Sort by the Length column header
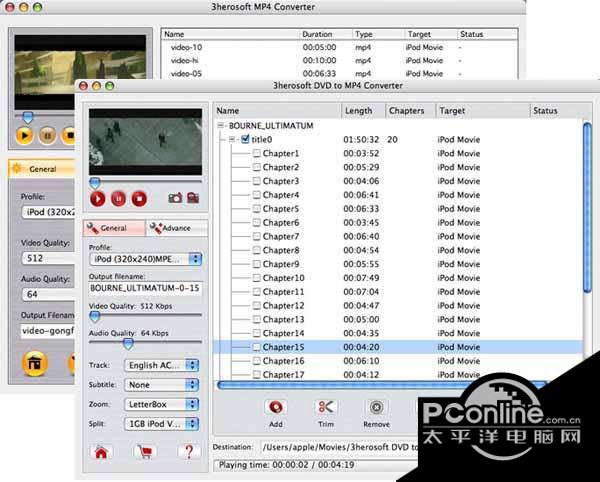Viewport: 600px width, 482px height. (x=363, y=111)
